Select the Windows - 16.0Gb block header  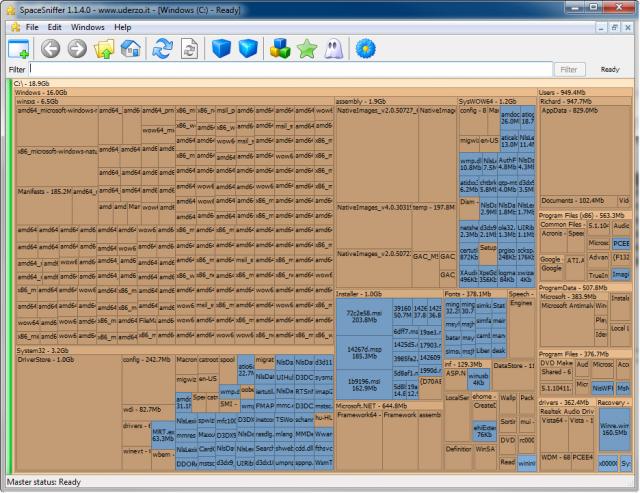[276, 93]
